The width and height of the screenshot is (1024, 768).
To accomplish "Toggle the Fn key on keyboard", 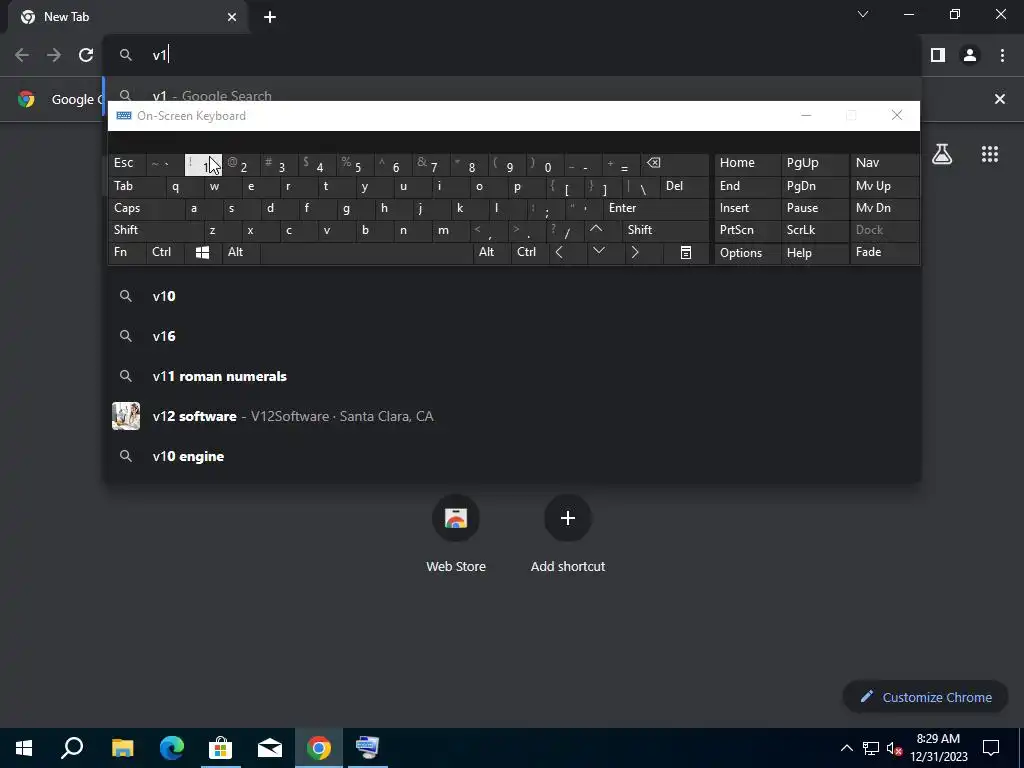I will tap(127, 253).
